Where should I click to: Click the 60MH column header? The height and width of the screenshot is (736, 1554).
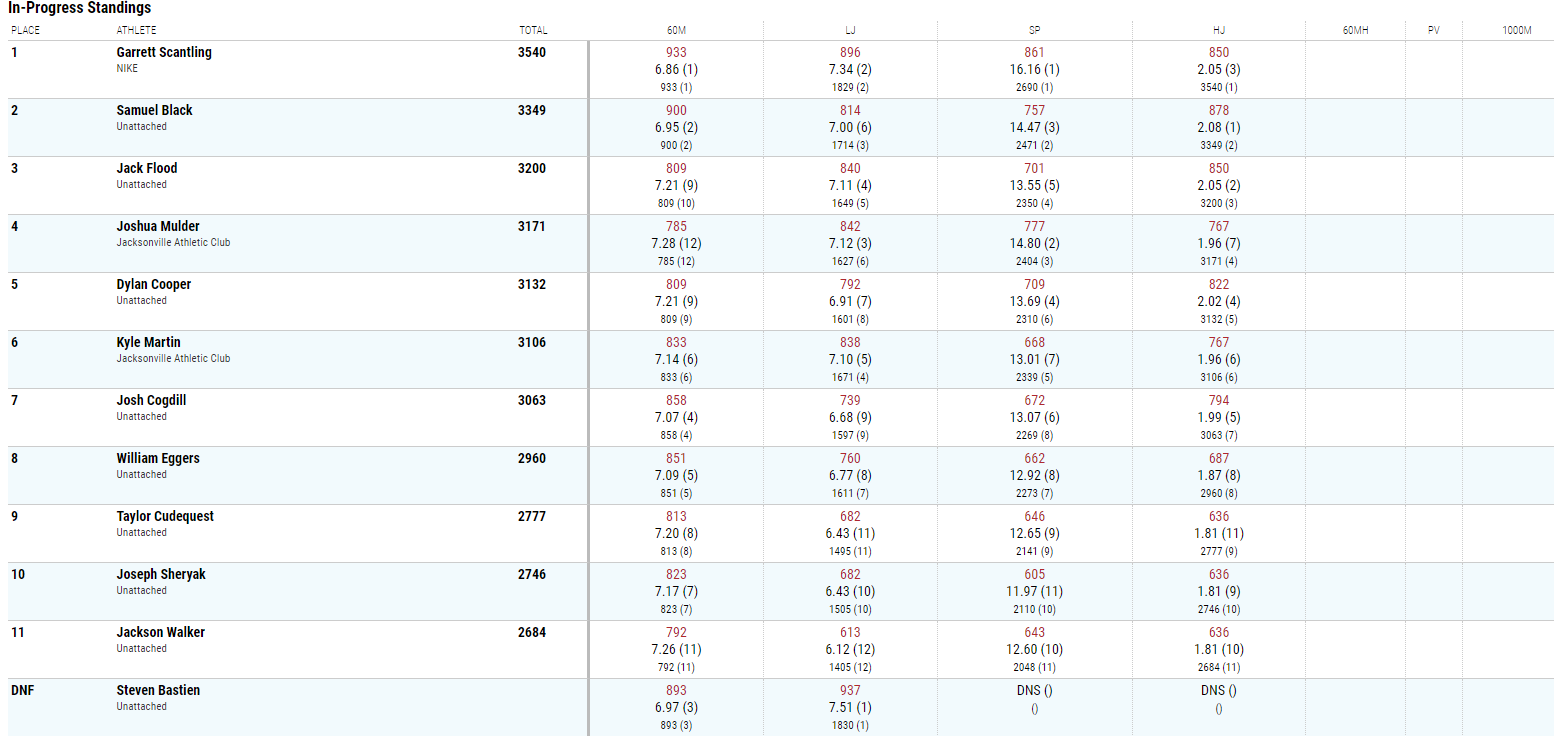click(x=1355, y=31)
